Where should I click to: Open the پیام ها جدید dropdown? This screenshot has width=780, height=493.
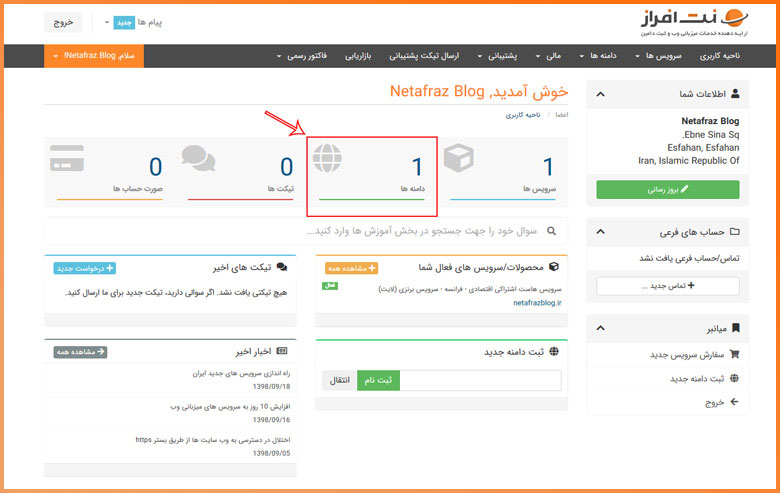(x=133, y=22)
